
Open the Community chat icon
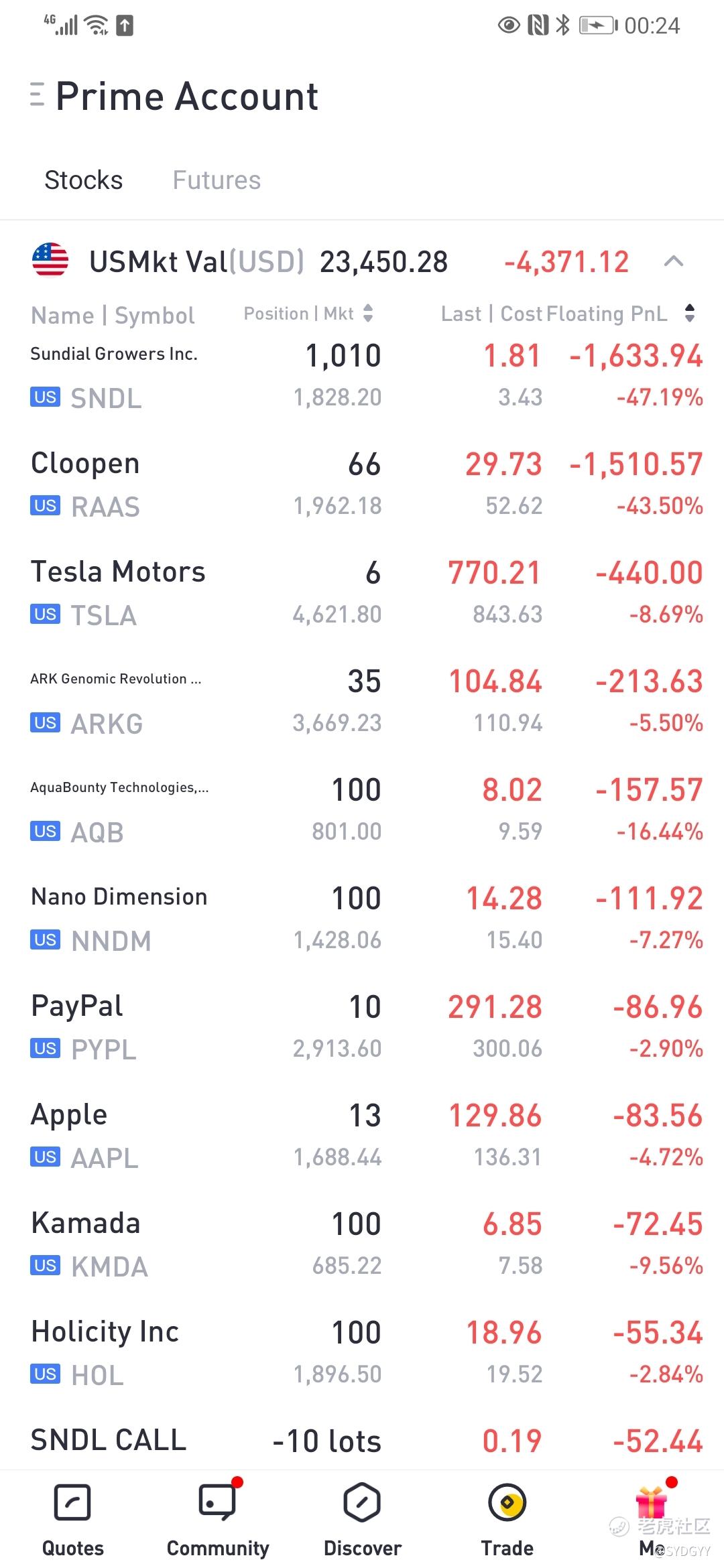[218, 1503]
